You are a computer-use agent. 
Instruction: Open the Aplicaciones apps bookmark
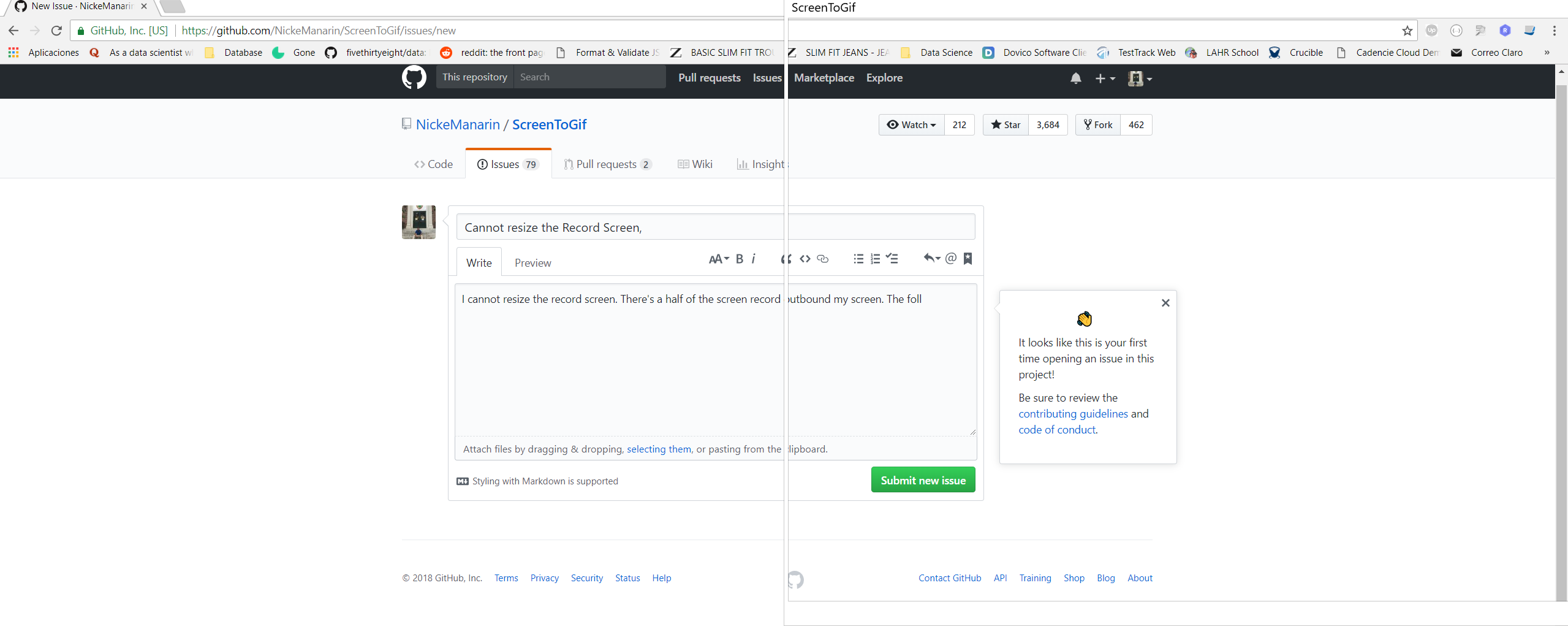44,53
